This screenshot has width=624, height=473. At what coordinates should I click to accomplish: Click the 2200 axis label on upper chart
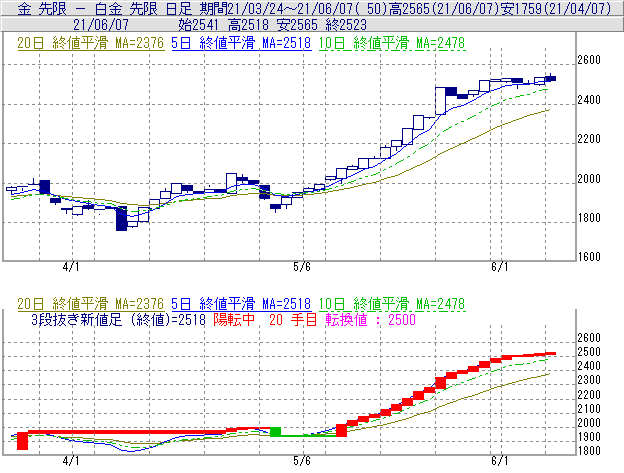click(589, 139)
